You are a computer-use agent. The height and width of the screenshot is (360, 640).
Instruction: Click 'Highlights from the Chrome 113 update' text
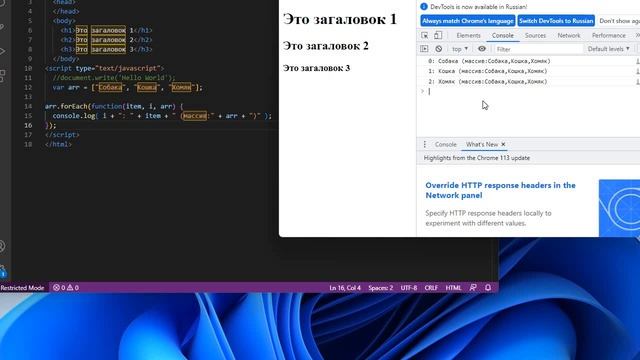pos(477,158)
